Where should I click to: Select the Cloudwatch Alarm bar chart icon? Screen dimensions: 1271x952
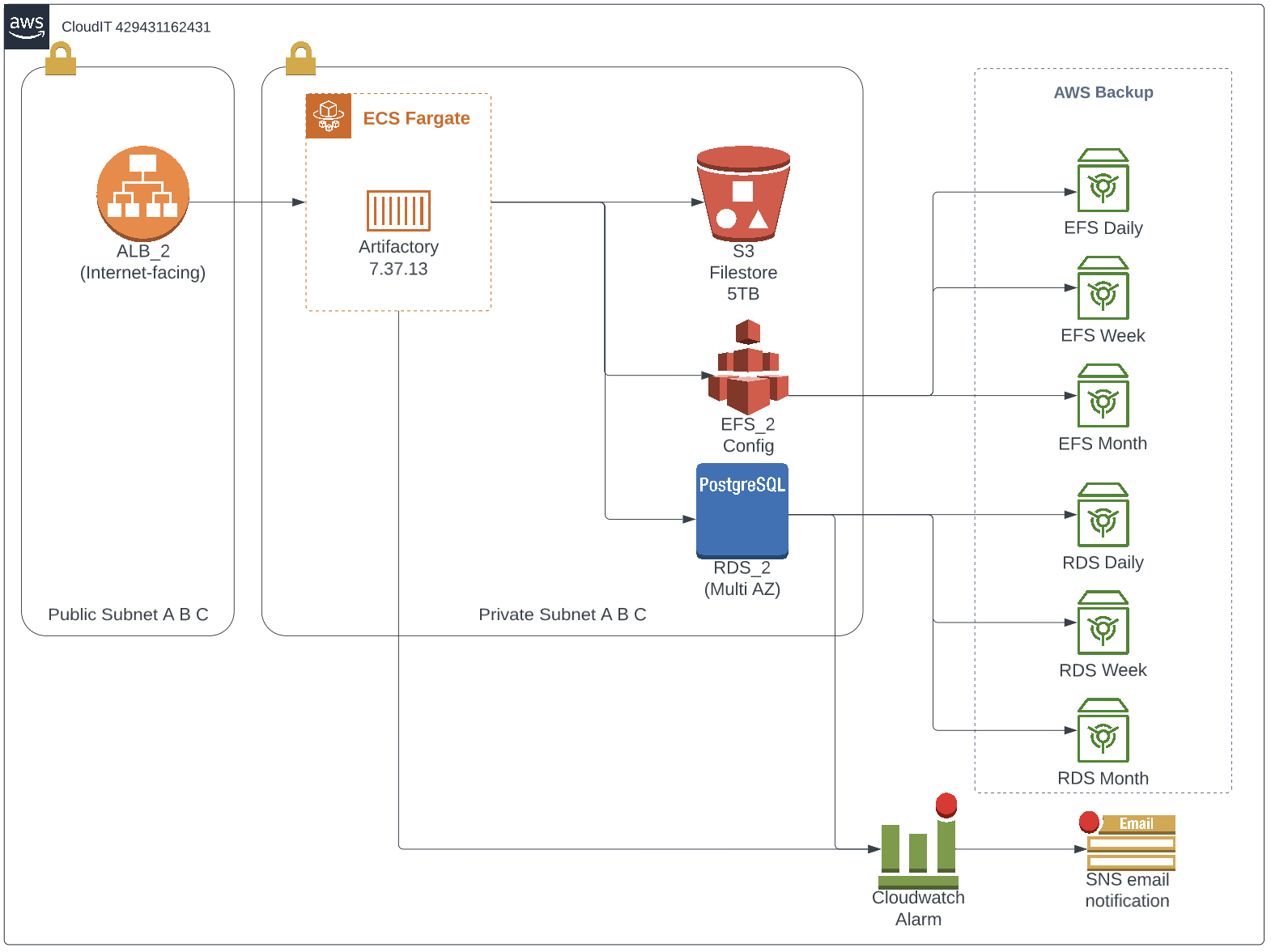[919, 841]
